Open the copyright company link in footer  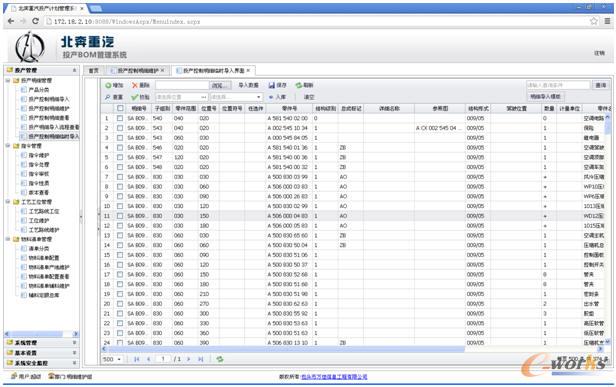(334, 377)
